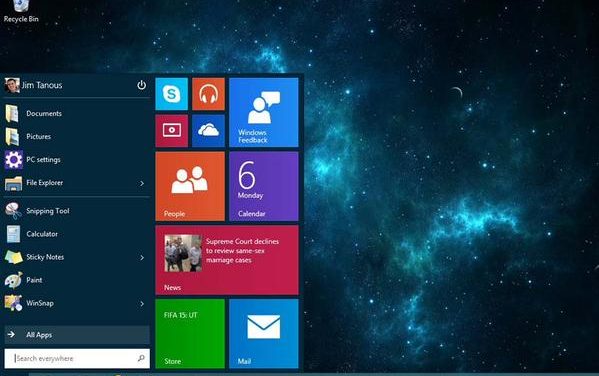The height and width of the screenshot is (376, 599).
Task: Open the Music headphones tile
Action: pos(208,94)
